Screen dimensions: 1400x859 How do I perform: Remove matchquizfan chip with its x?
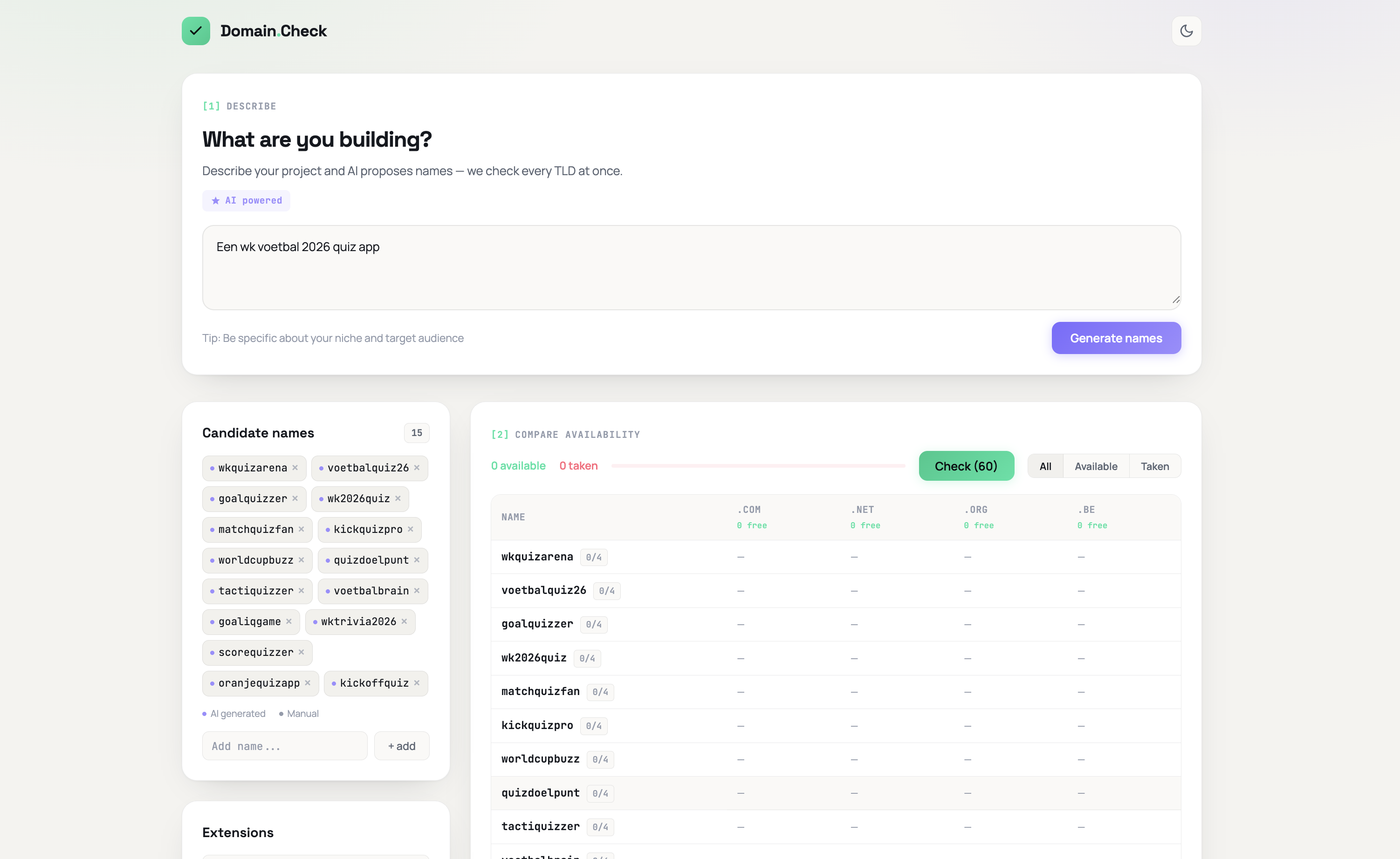pyautogui.click(x=301, y=529)
